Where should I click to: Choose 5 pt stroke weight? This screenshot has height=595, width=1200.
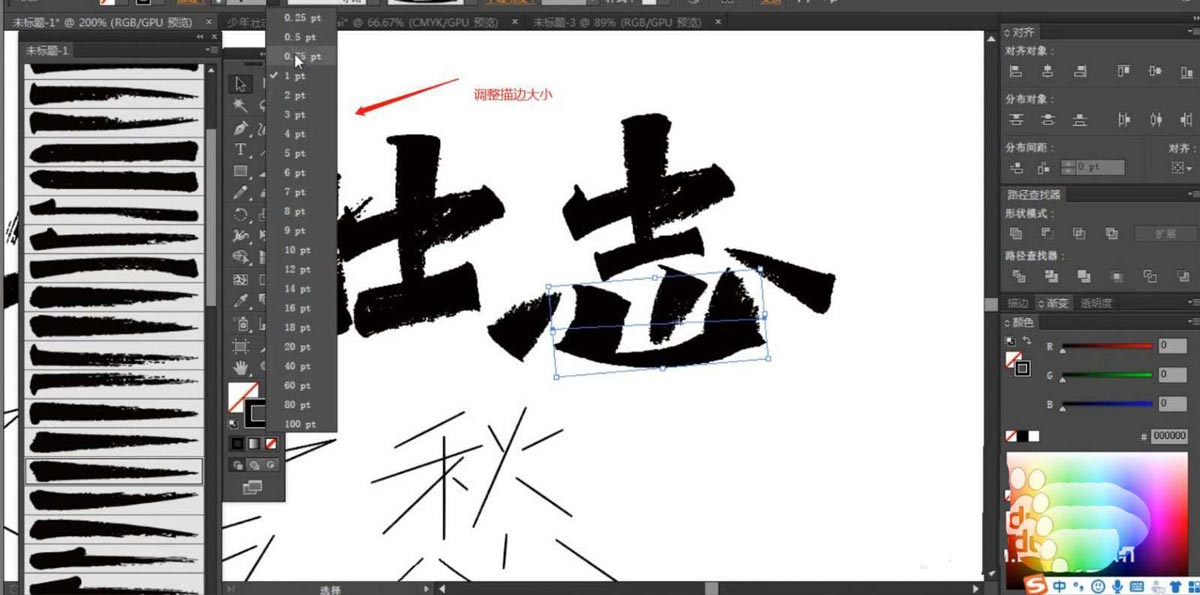294,153
